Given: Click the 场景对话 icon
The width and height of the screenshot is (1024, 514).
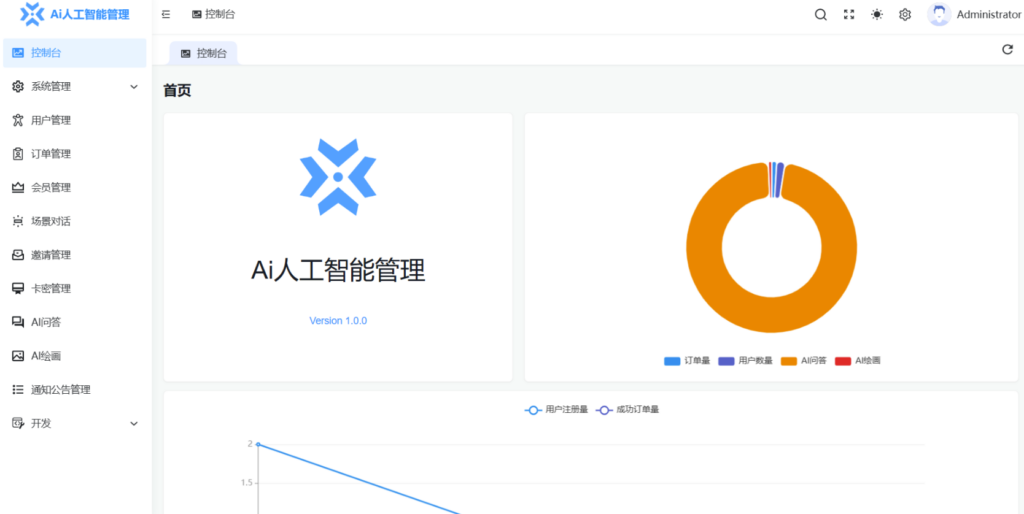Looking at the screenshot, I should (x=18, y=221).
